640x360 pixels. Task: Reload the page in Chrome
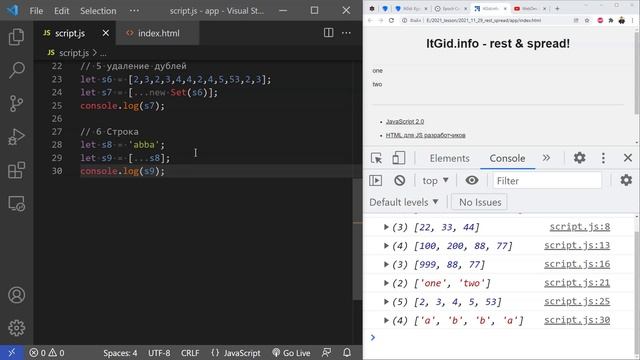coord(391,20)
